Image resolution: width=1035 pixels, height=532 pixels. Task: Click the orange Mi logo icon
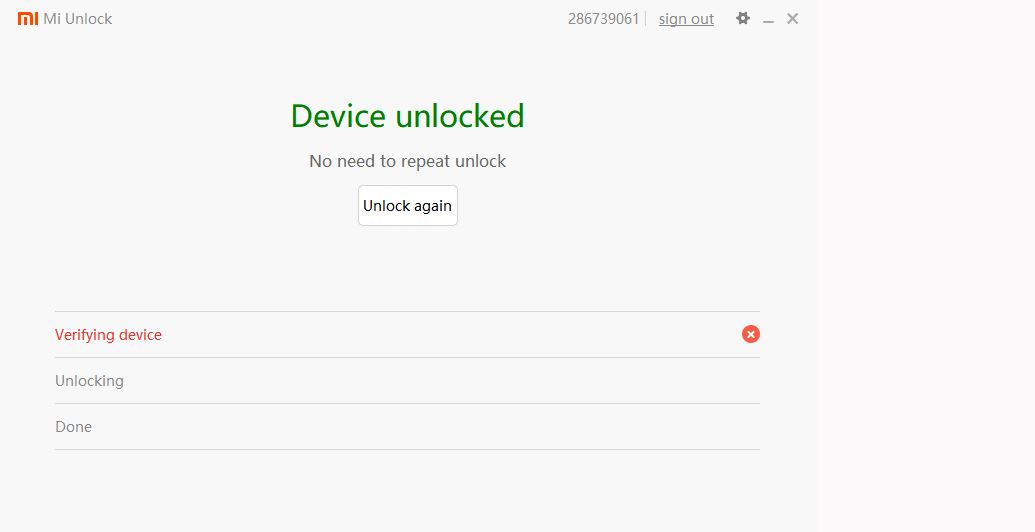click(27, 19)
